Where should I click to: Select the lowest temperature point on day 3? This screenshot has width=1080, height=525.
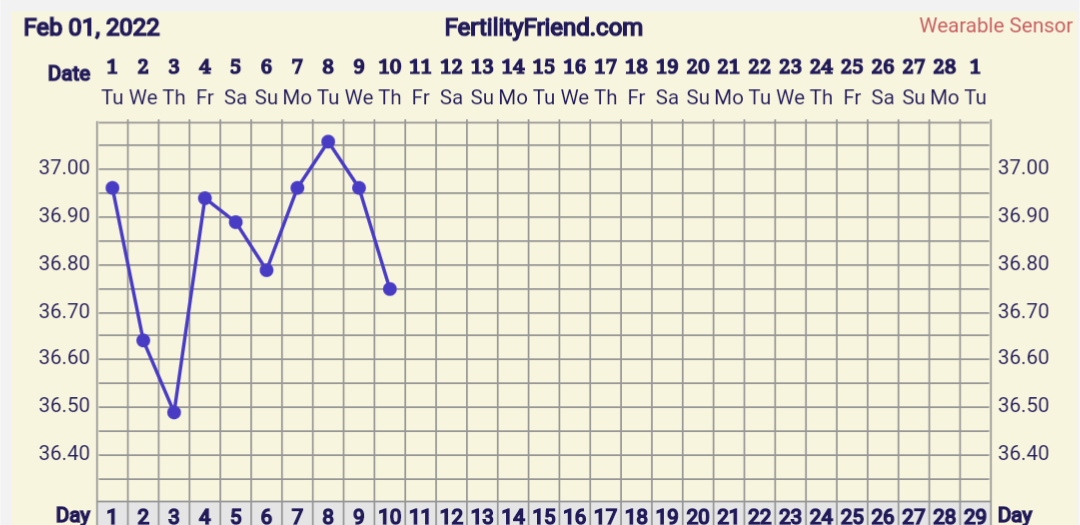(x=174, y=412)
